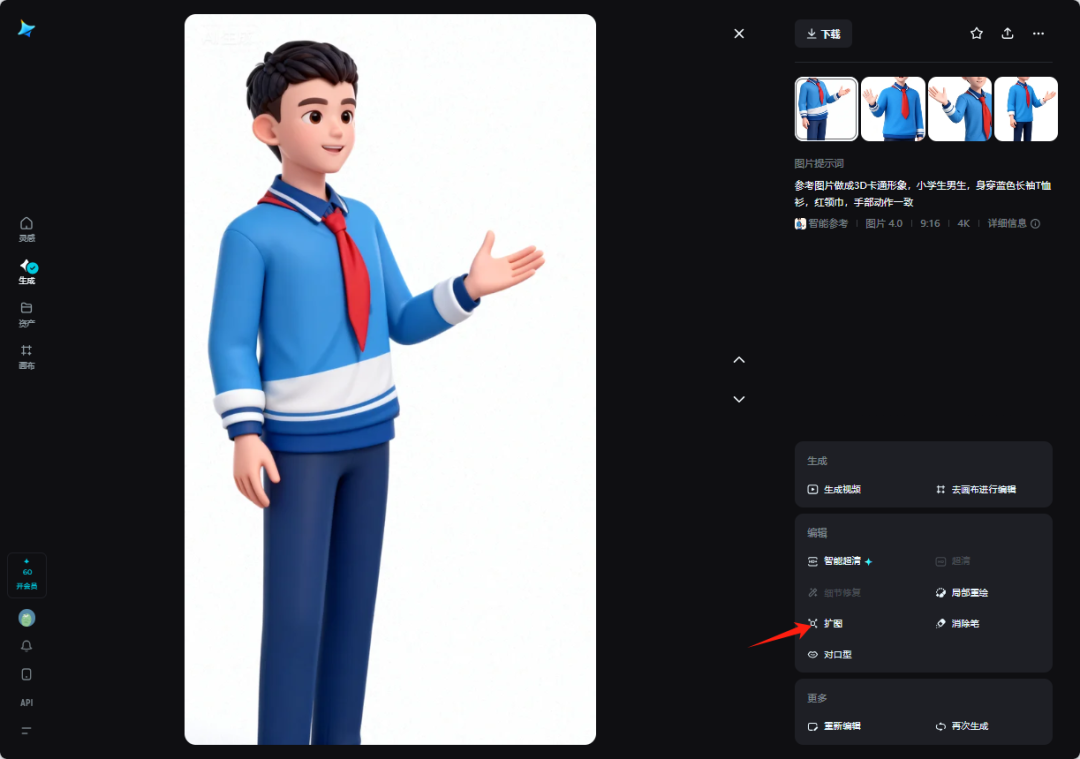The height and width of the screenshot is (759, 1080).
Task: Switch to the 生成 (Generate) section
Action: [26, 271]
